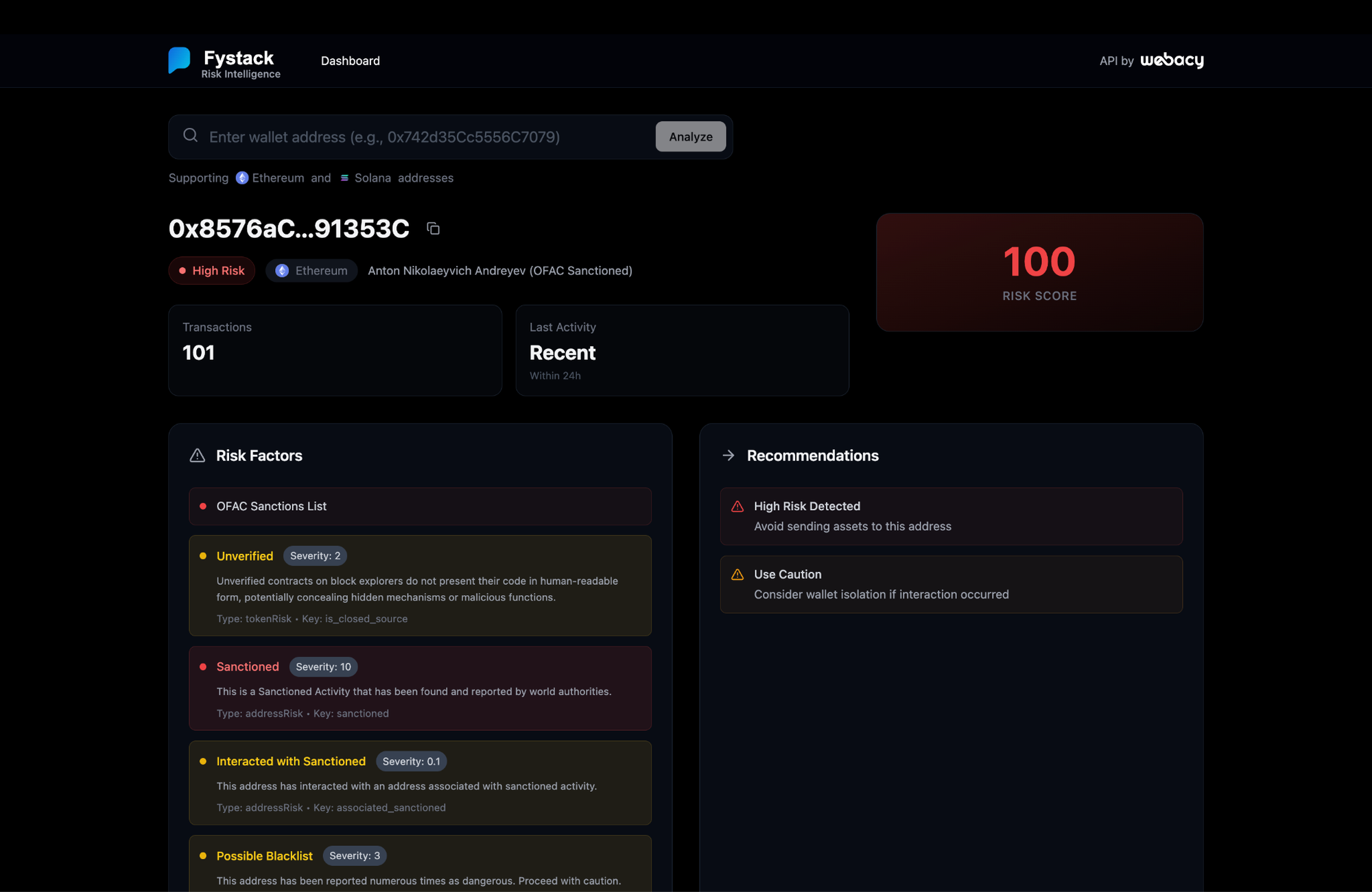The width and height of the screenshot is (1372, 892).
Task: Click the Last Activity Recent card
Action: [683, 350]
